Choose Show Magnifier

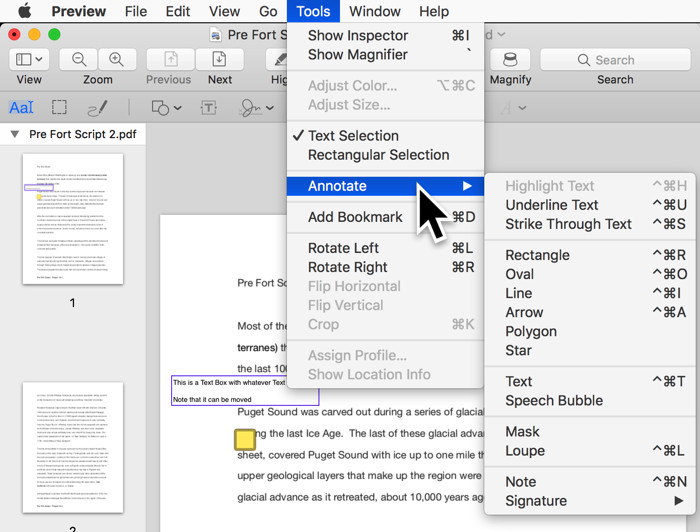[x=385, y=54]
